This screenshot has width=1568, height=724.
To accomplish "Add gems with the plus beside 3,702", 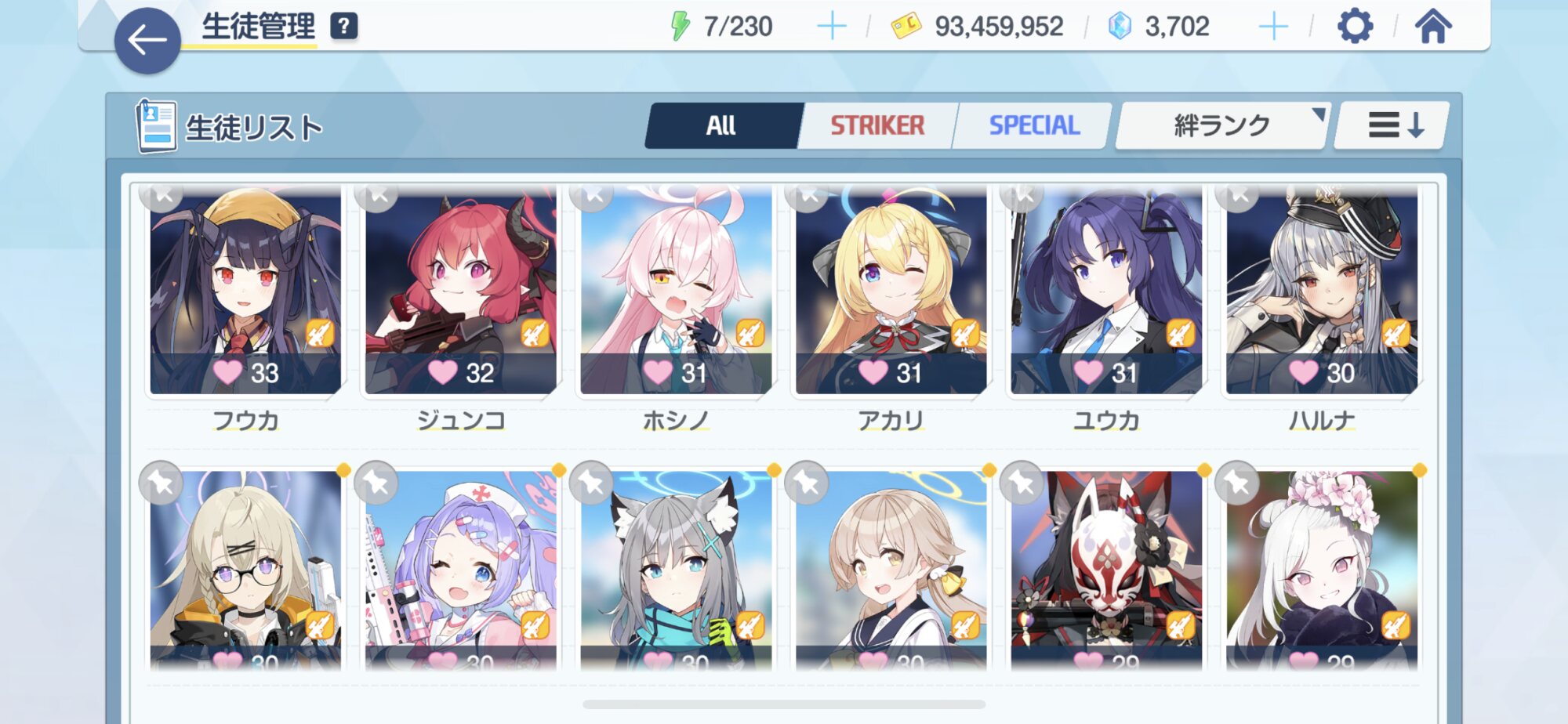I will (1273, 27).
